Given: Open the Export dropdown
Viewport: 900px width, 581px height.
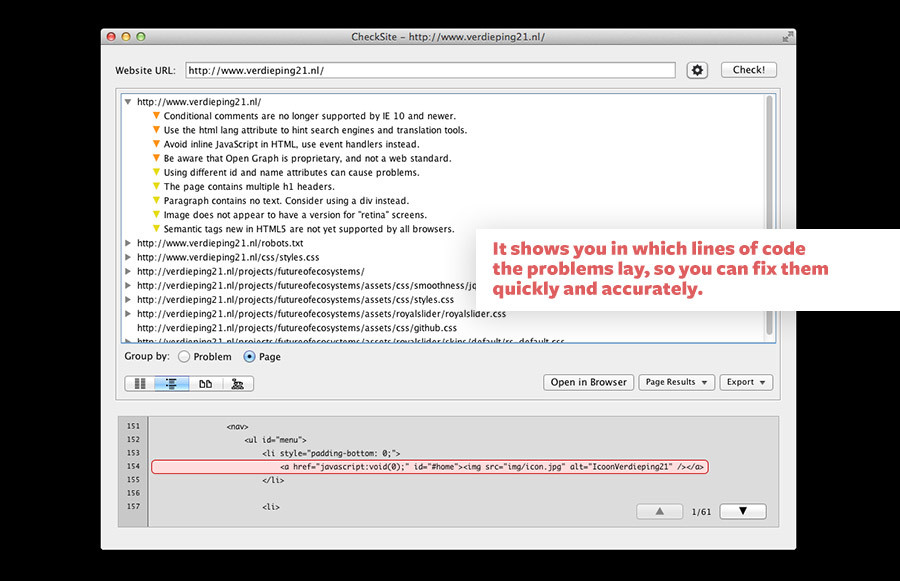Looking at the screenshot, I should coord(746,382).
